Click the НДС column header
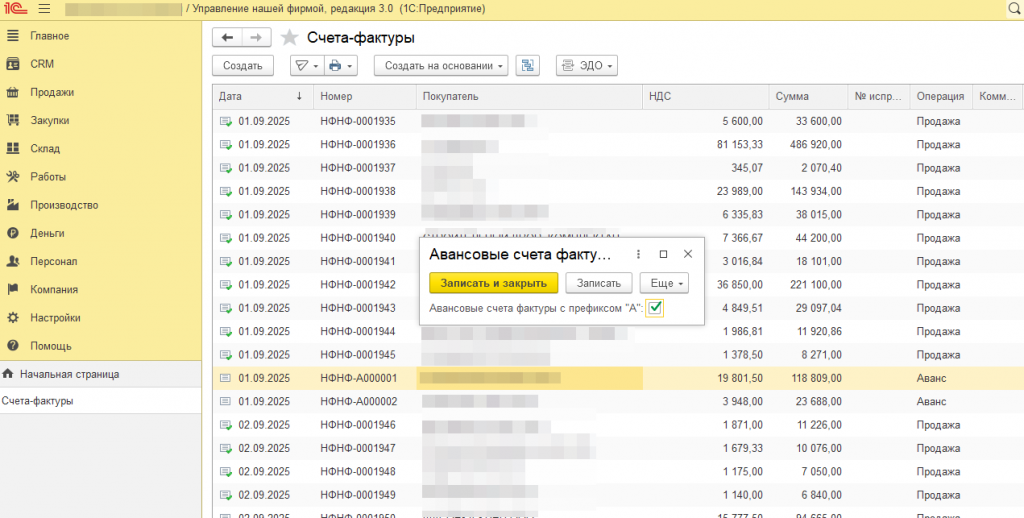 (x=705, y=96)
